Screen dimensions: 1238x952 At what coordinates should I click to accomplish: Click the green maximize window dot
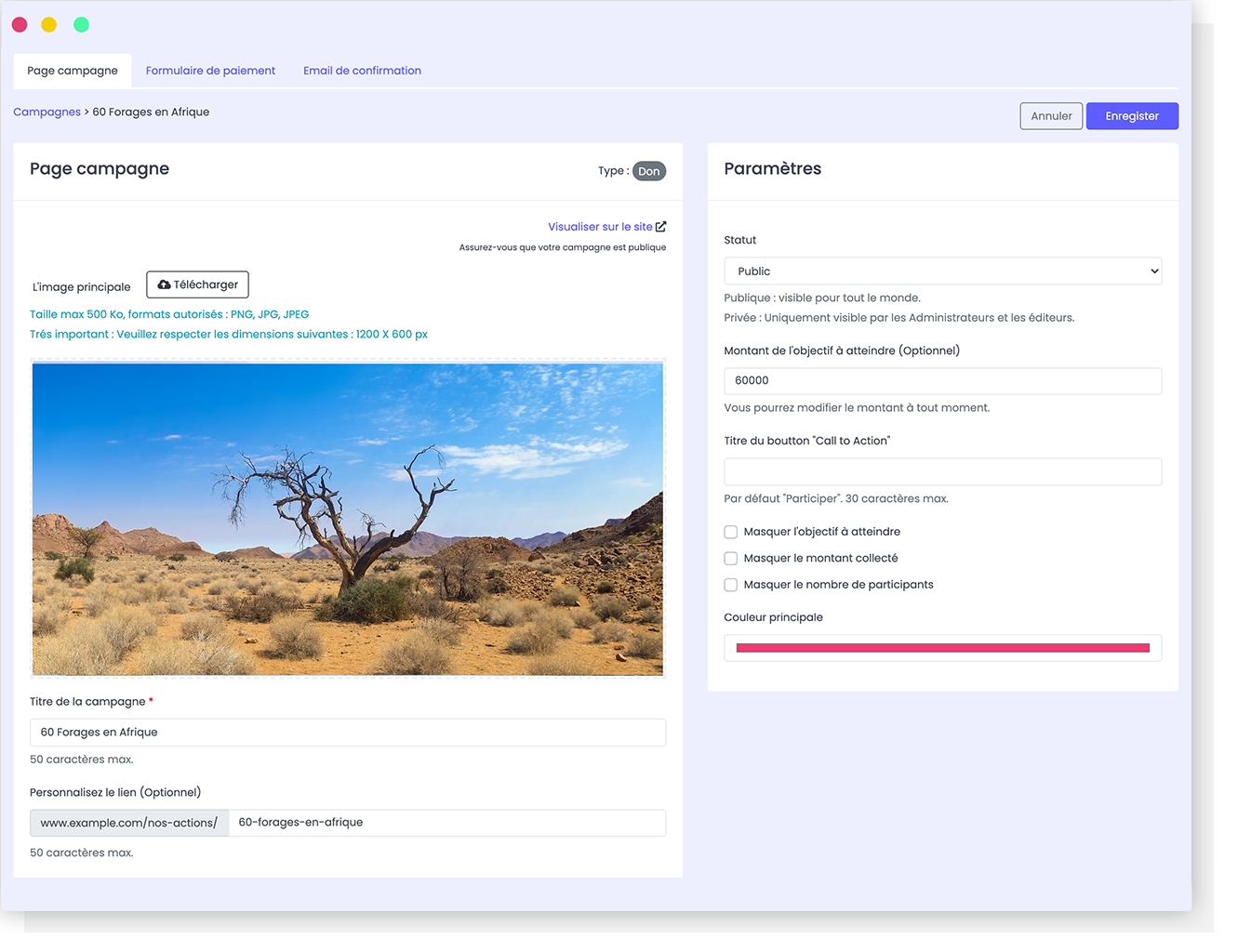point(82,25)
